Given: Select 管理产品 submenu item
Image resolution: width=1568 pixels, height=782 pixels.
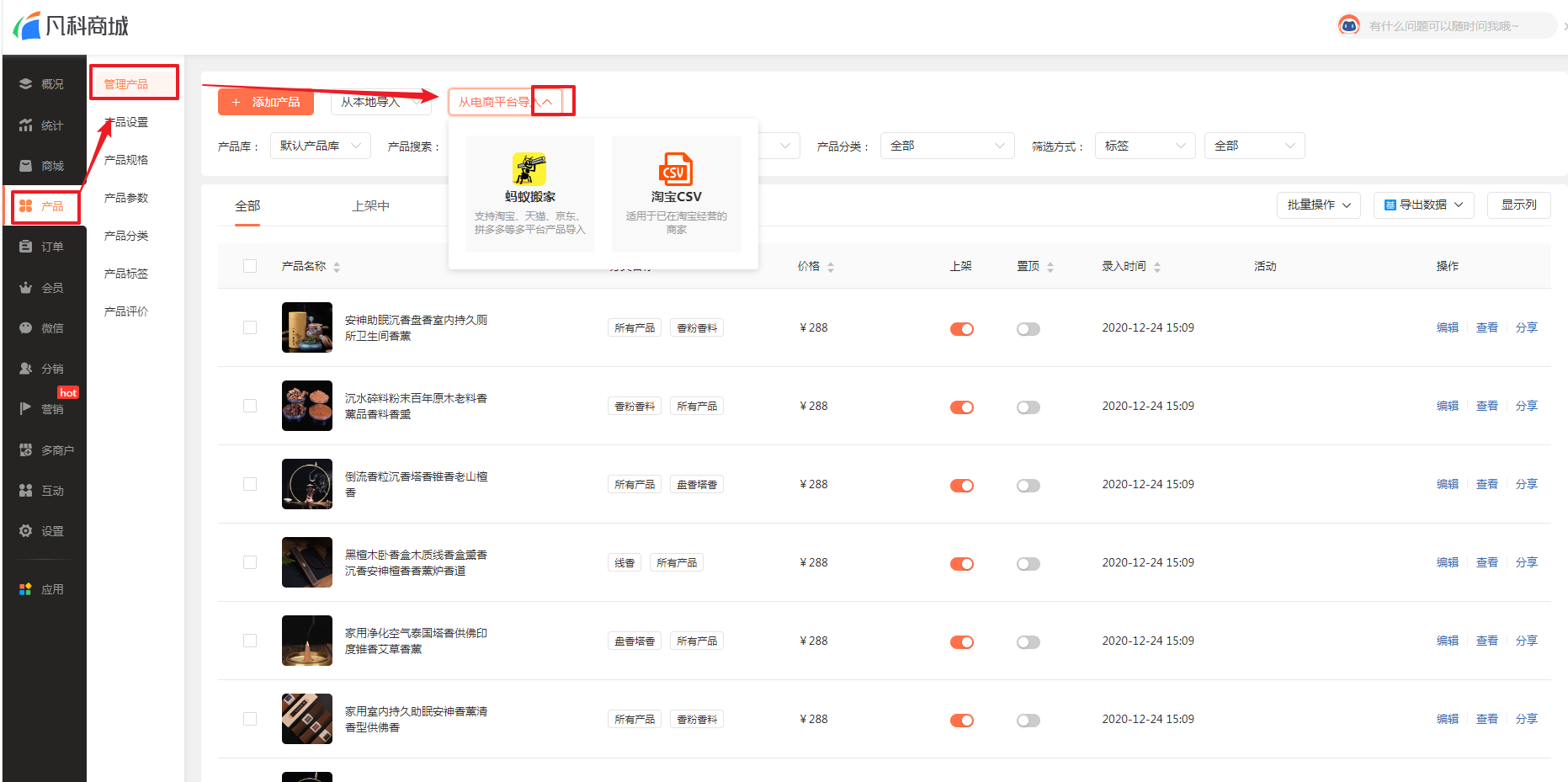Looking at the screenshot, I should tap(126, 84).
